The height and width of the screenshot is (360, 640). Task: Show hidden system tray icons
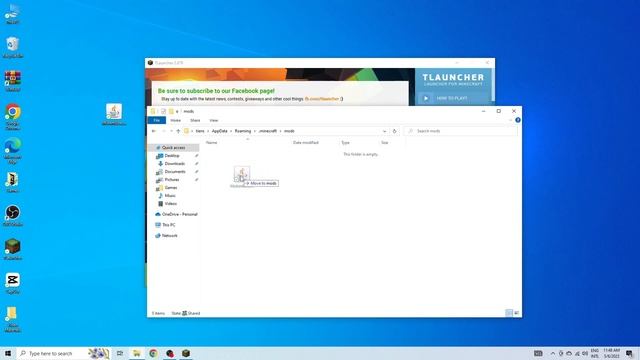[x=553, y=353]
